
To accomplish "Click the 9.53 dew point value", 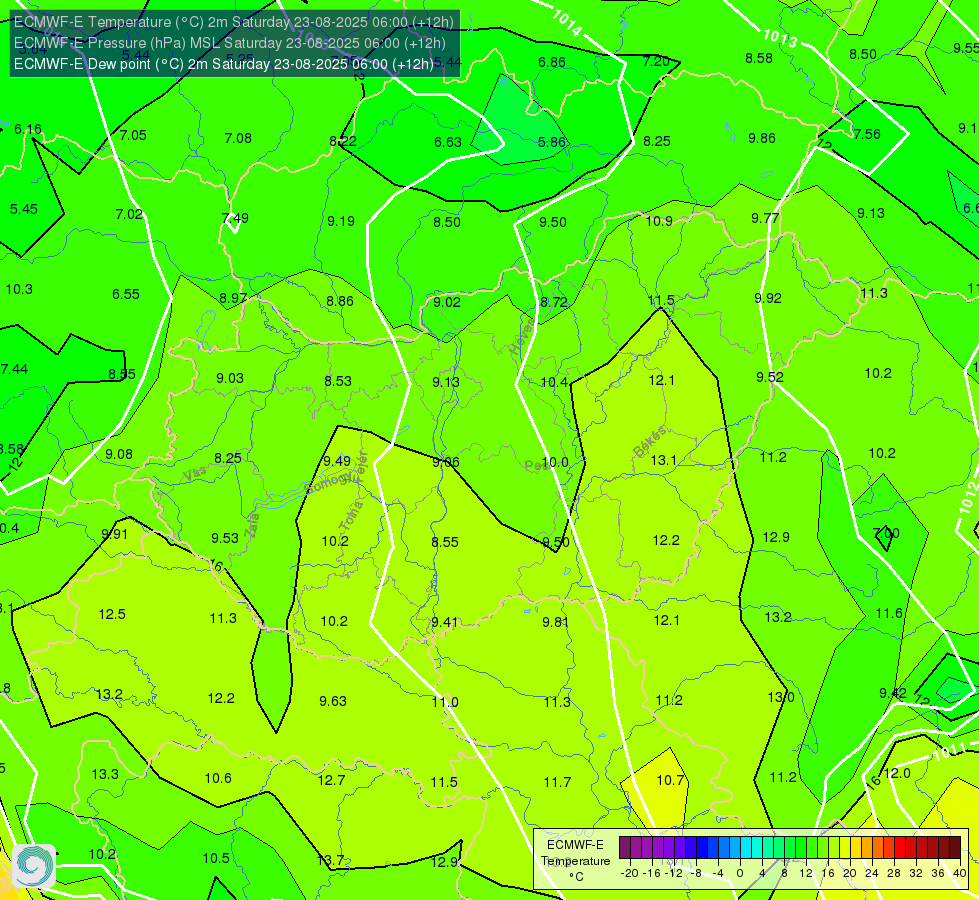I will click(225, 538).
